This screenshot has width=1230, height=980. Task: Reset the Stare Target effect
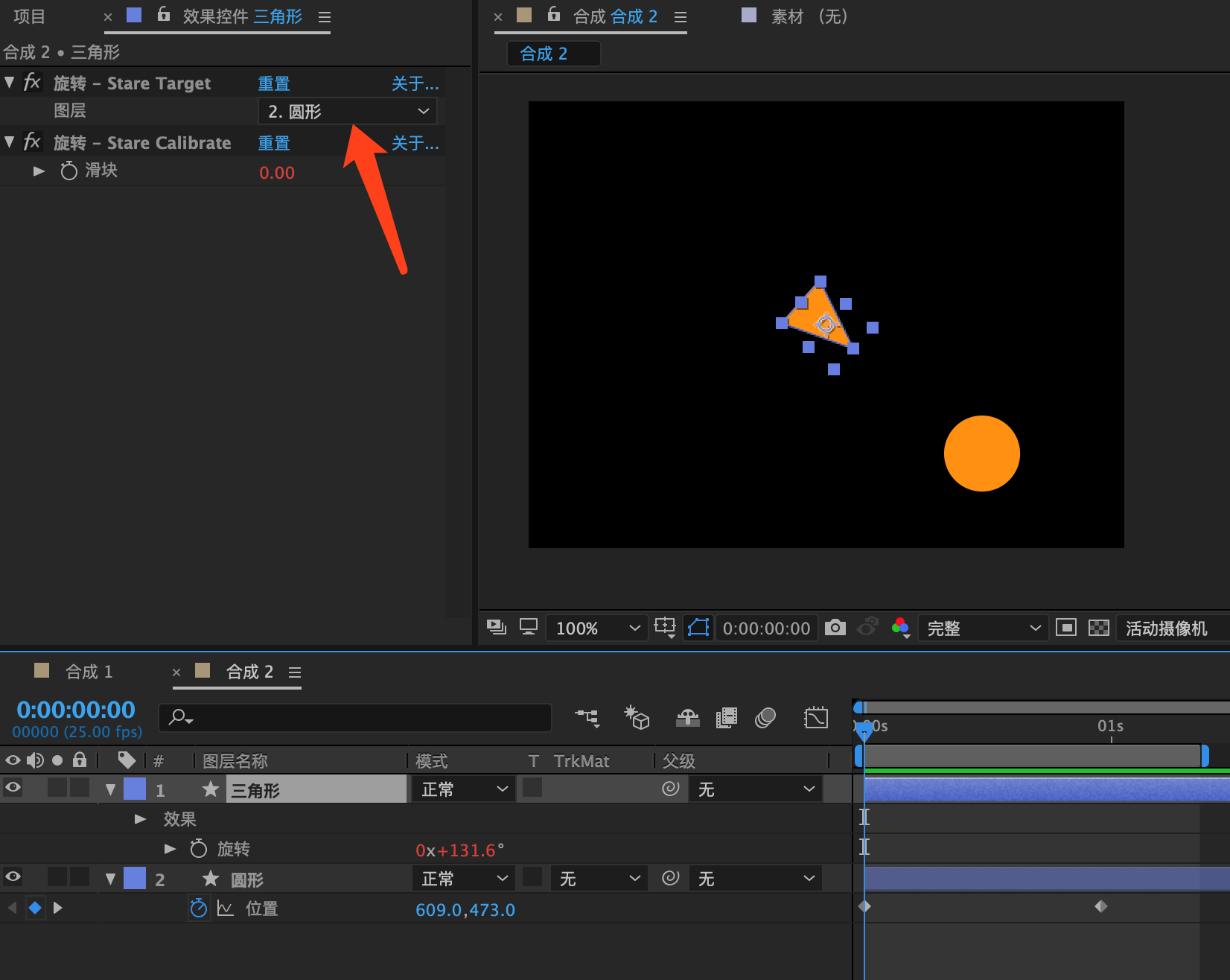(274, 83)
